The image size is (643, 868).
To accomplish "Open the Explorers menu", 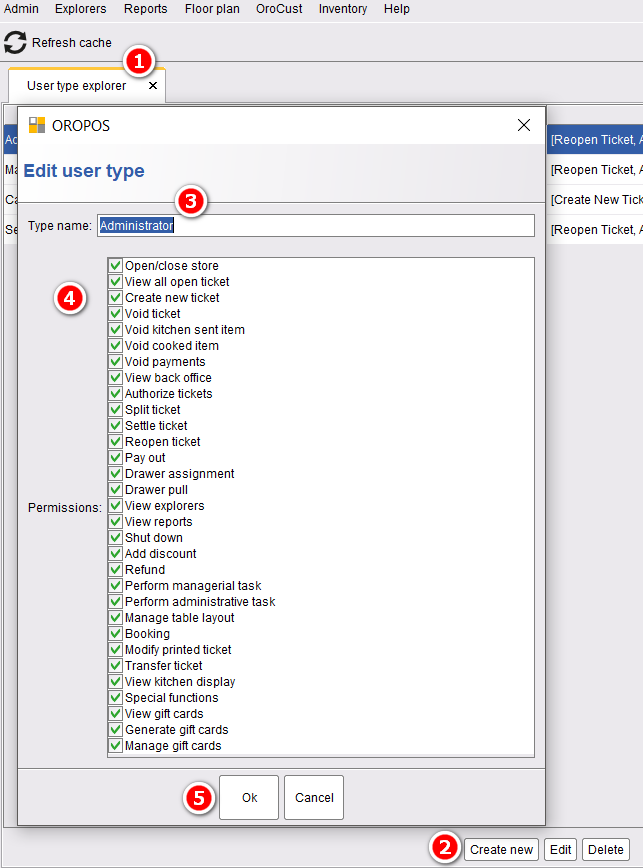I will [x=80, y=9].
